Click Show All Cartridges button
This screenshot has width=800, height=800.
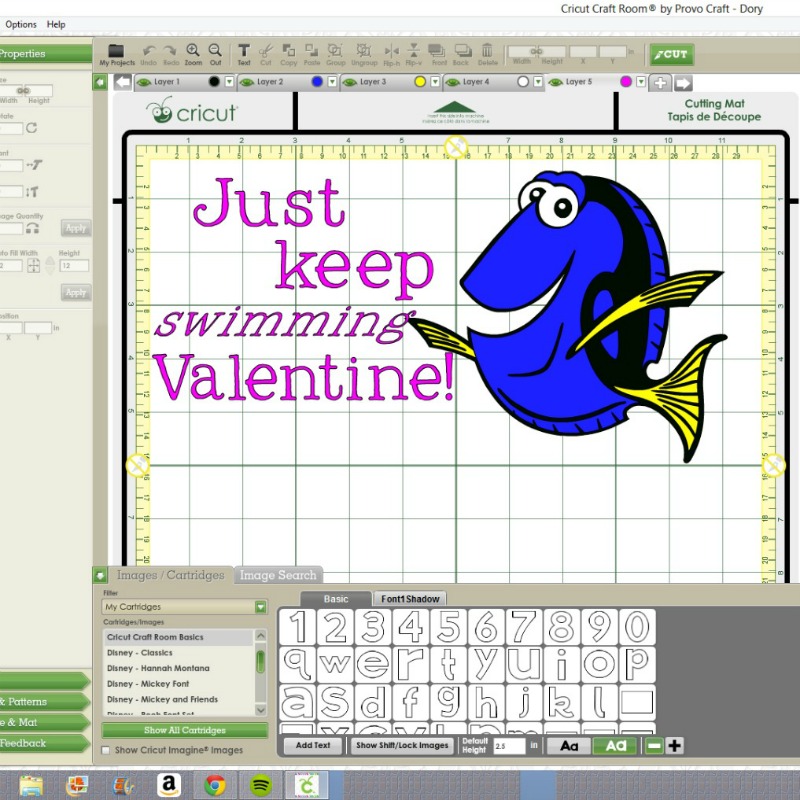pos(185,730)
